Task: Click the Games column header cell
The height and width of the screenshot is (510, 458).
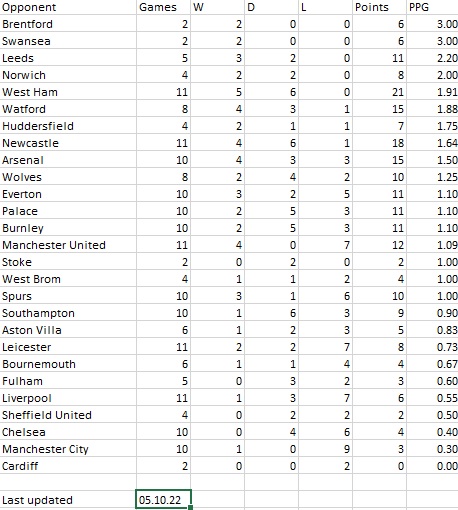Action: [x=163, y=7]
